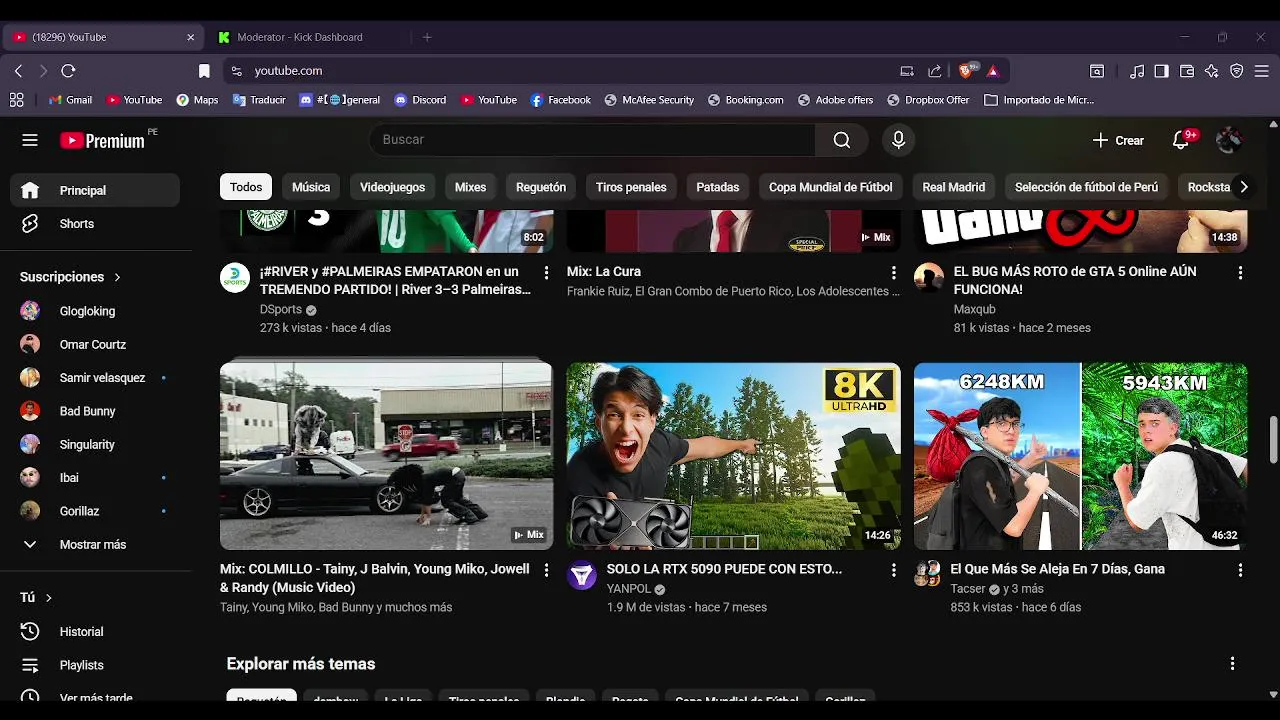Open Shorts in the sidebar
Viewport: 1280px width, 720px height.
(95, 223)
